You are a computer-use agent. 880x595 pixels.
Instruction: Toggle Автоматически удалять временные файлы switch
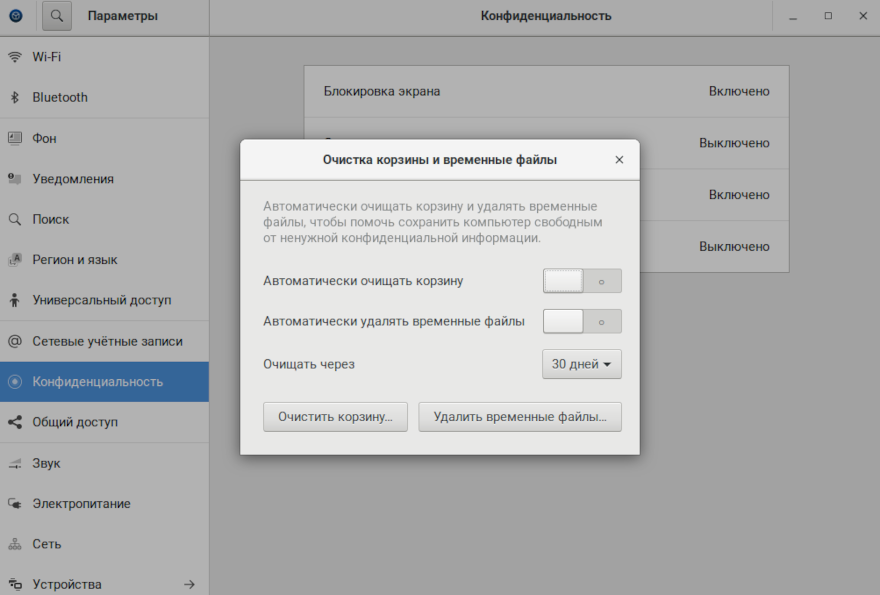[582, 322]
